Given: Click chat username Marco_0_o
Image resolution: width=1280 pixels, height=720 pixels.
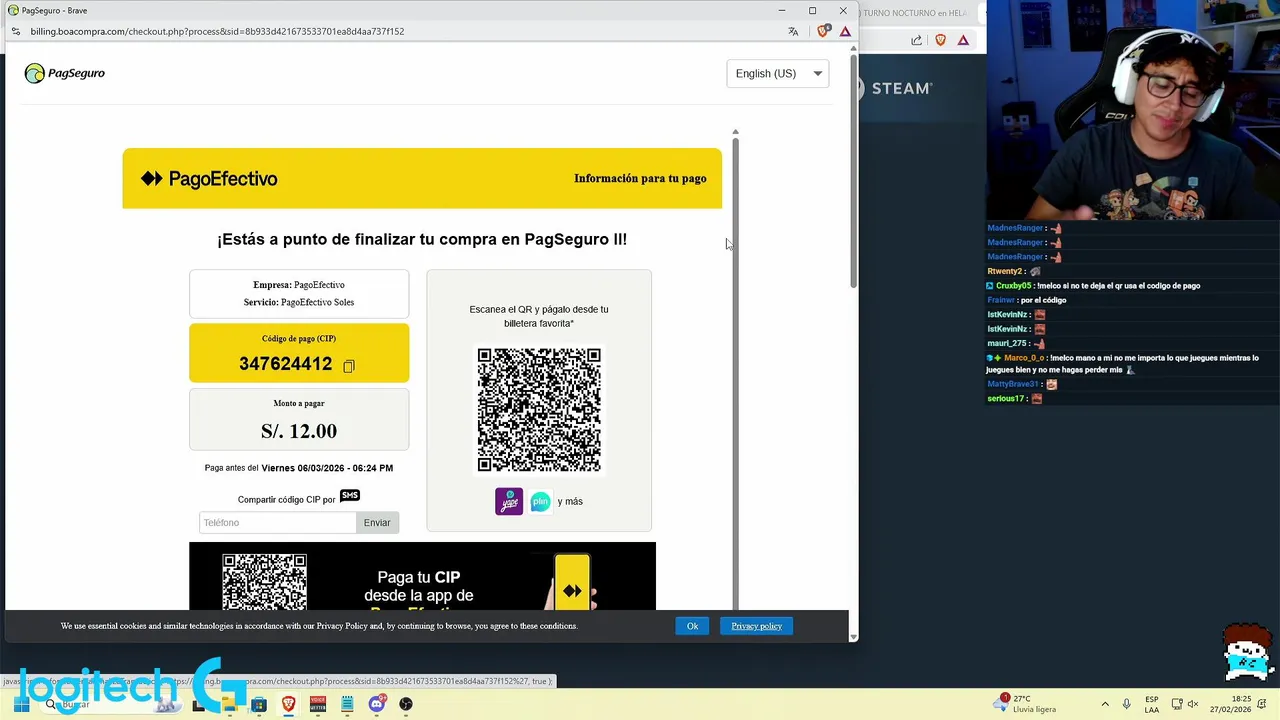Looking at the screenshot, I should coord(1024,358).
